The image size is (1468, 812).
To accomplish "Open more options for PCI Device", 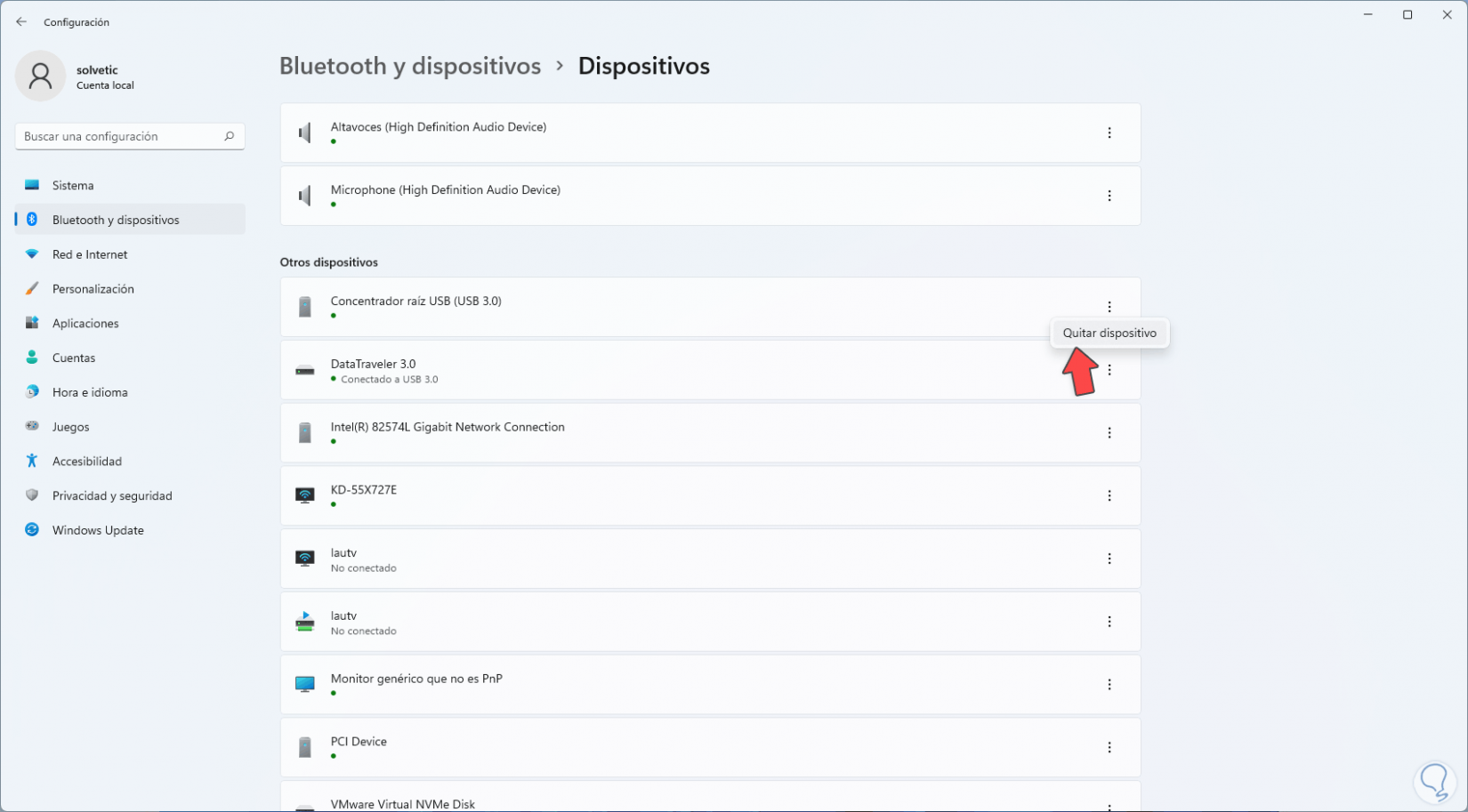I will pyautogui.click(x=1109, y=748).
